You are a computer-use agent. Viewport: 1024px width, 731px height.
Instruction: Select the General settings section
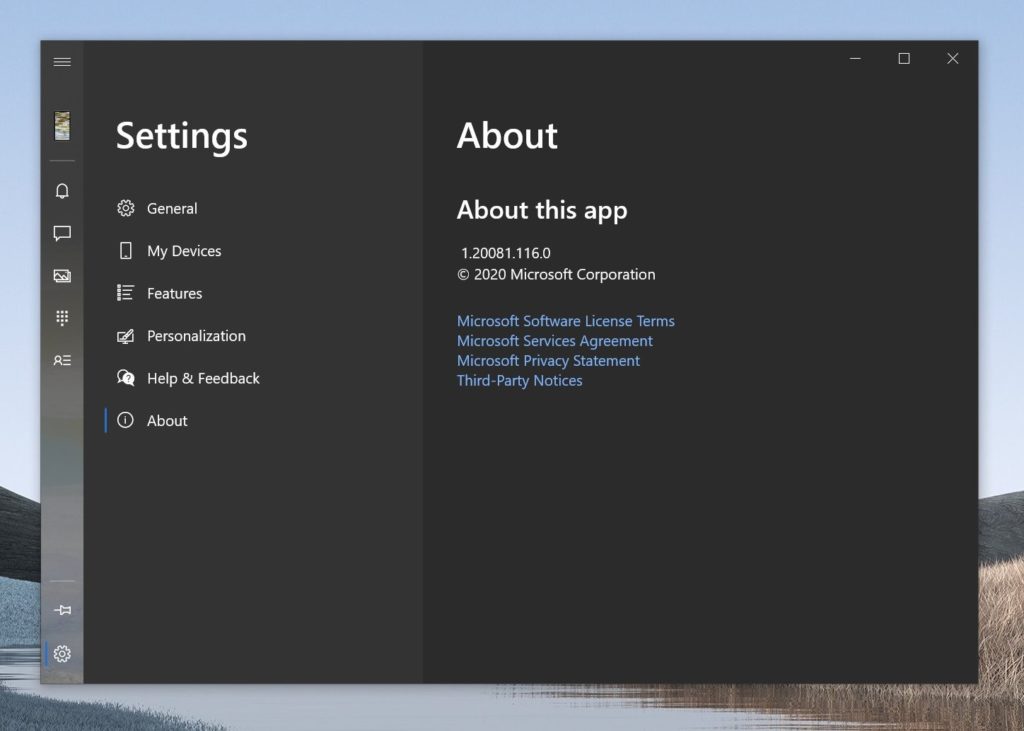172,208
